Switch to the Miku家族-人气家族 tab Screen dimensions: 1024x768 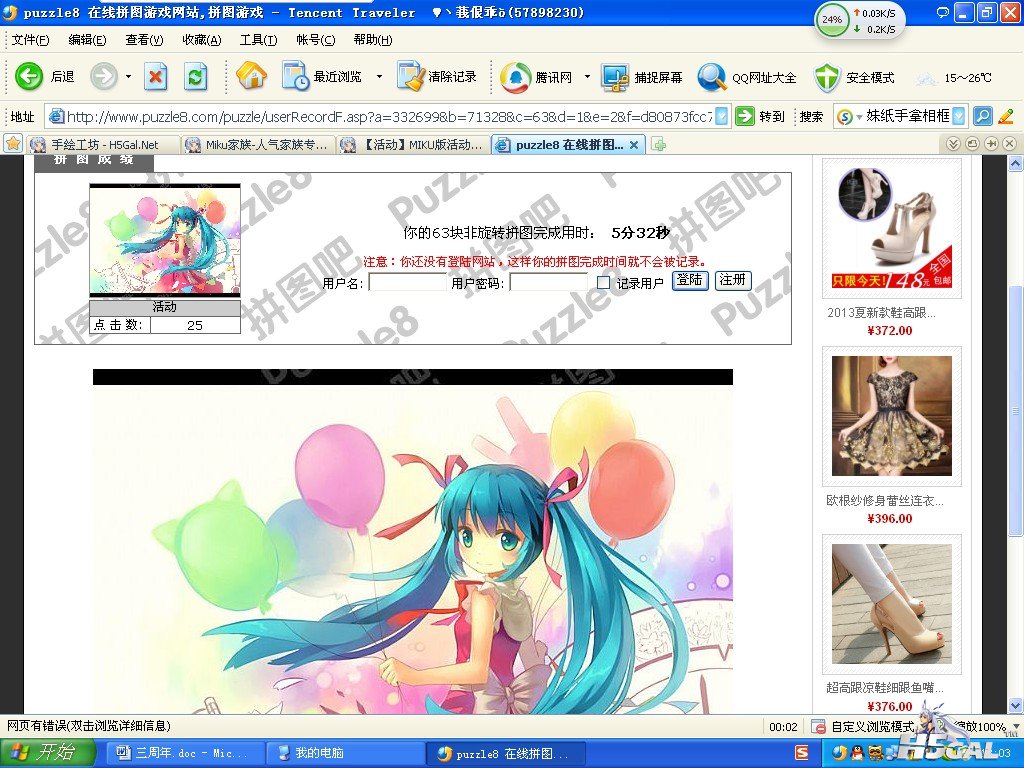[x=258, y=144]
